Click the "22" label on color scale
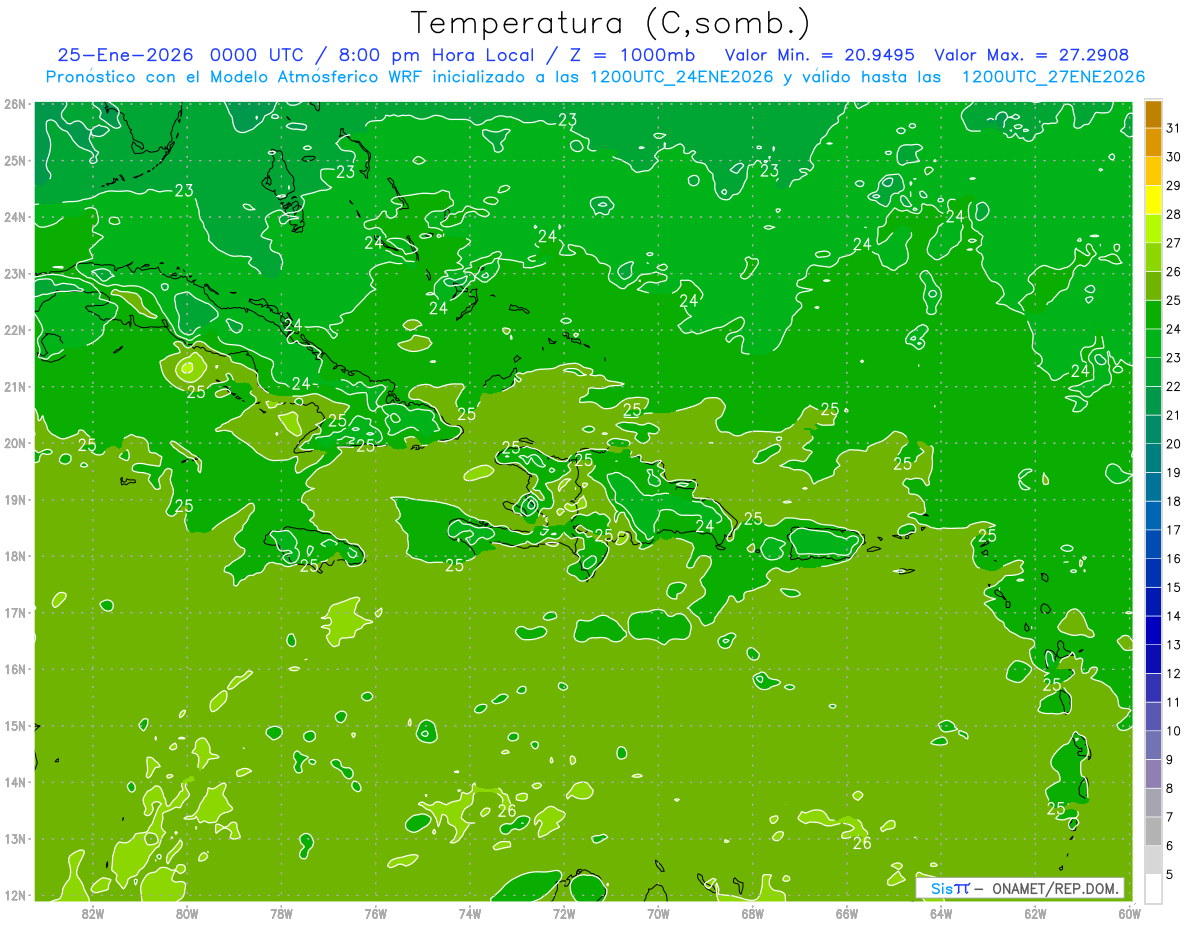 [1174, 386]
